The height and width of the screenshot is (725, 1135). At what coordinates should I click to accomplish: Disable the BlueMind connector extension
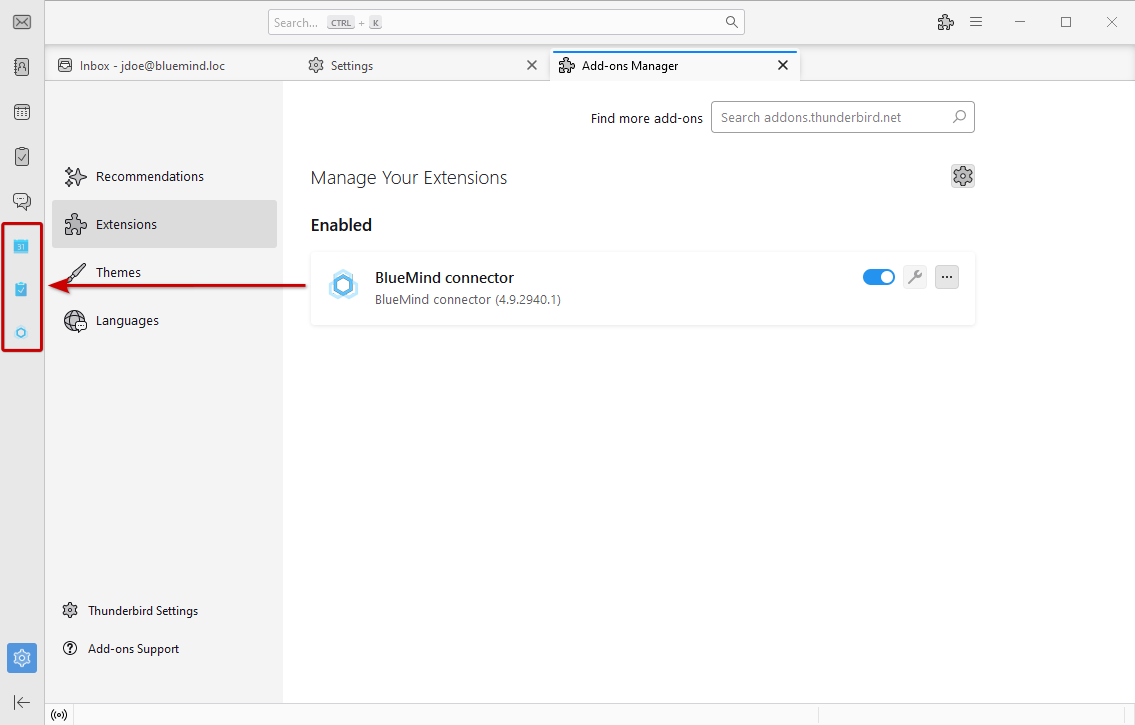coord(878,277)
